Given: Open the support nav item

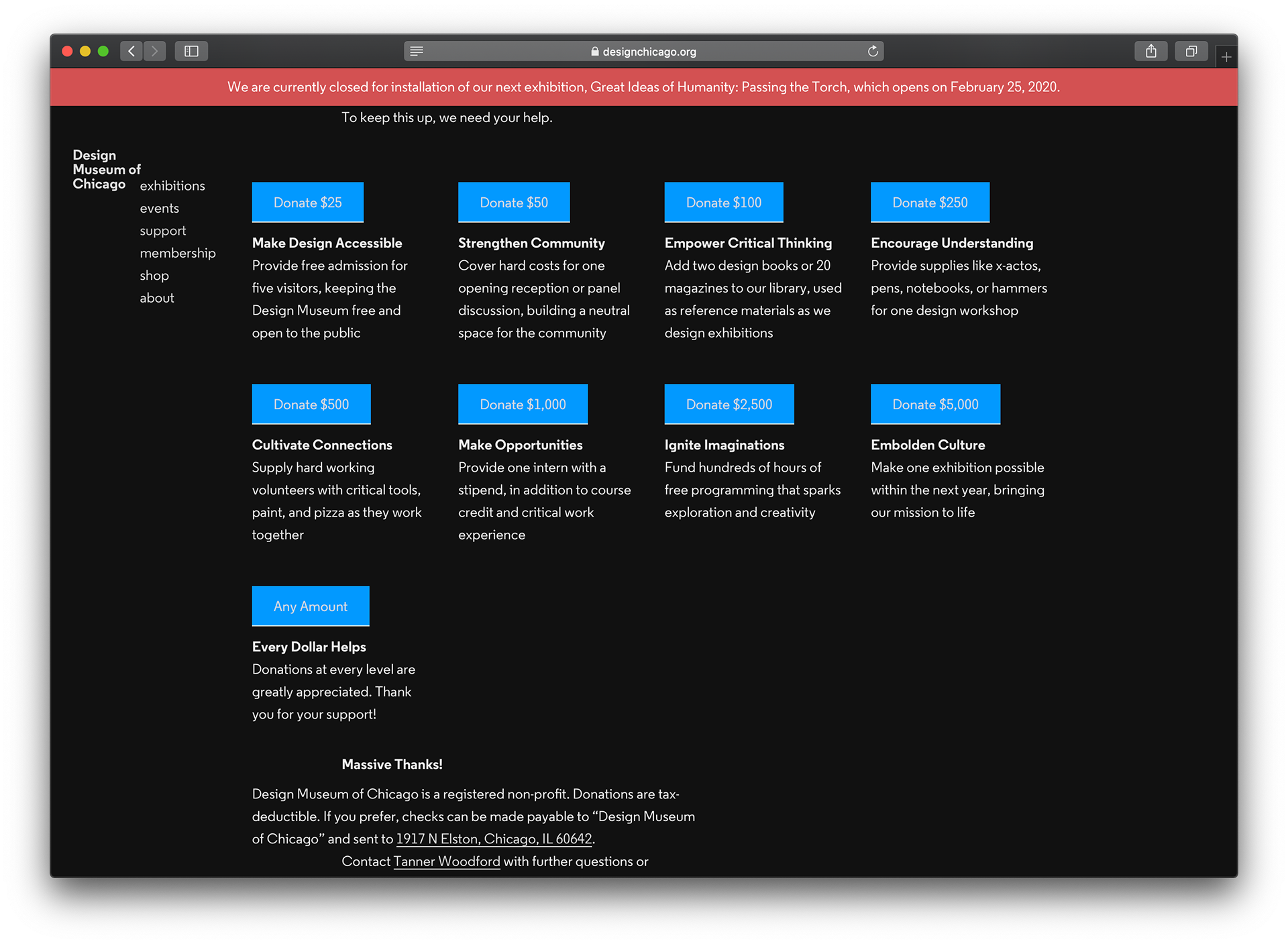Looking at the screenshot, I should pyautogui.click(x=163, y=231).
